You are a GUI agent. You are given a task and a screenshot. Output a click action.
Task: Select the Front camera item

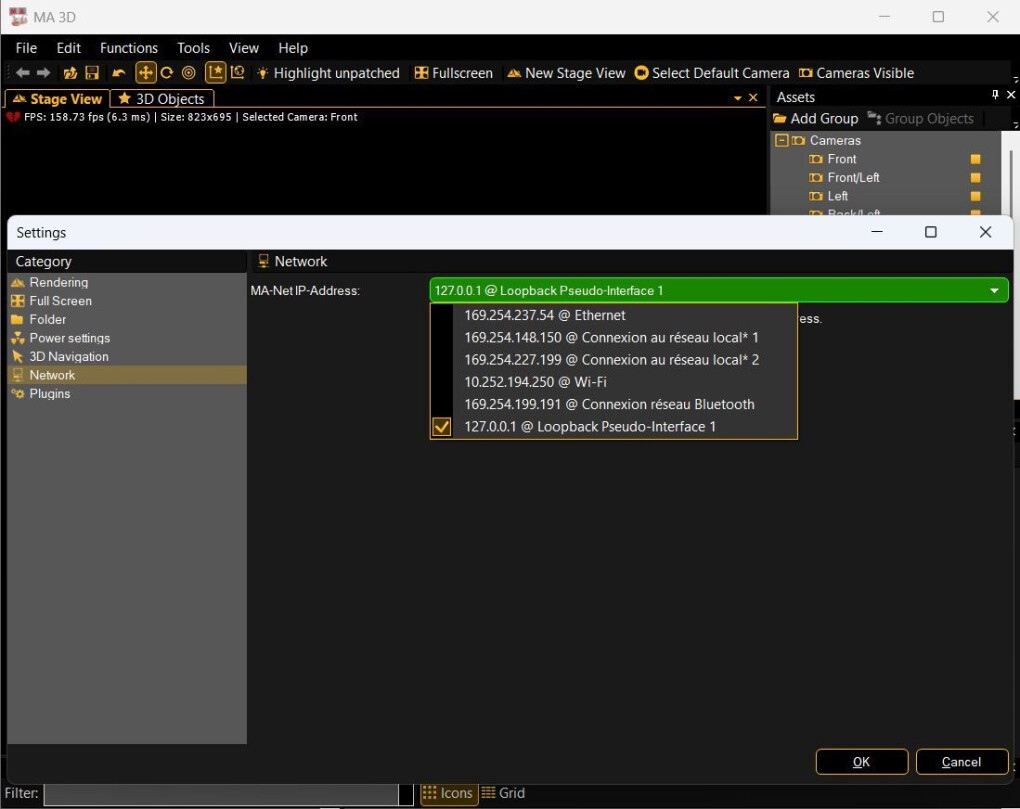click(833, 159)
